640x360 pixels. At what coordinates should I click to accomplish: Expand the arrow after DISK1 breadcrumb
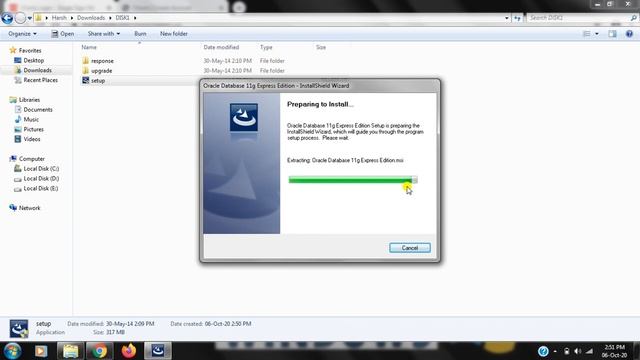coord(135,18)
